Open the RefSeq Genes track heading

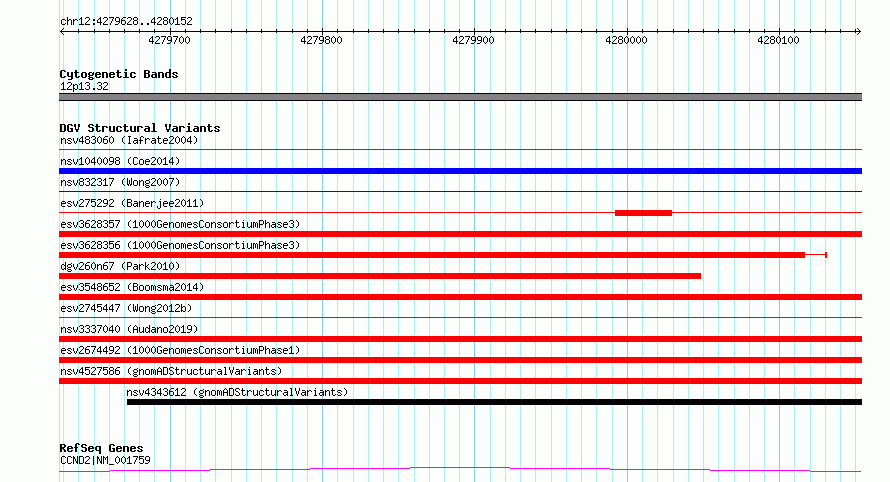[101, 449]
